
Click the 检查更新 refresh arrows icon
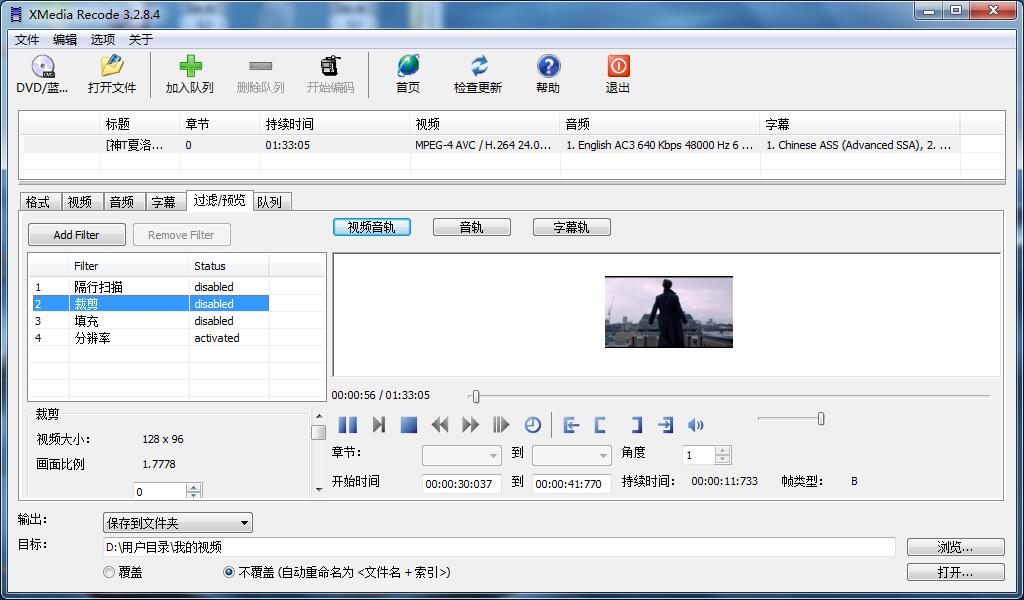[478, 67]
